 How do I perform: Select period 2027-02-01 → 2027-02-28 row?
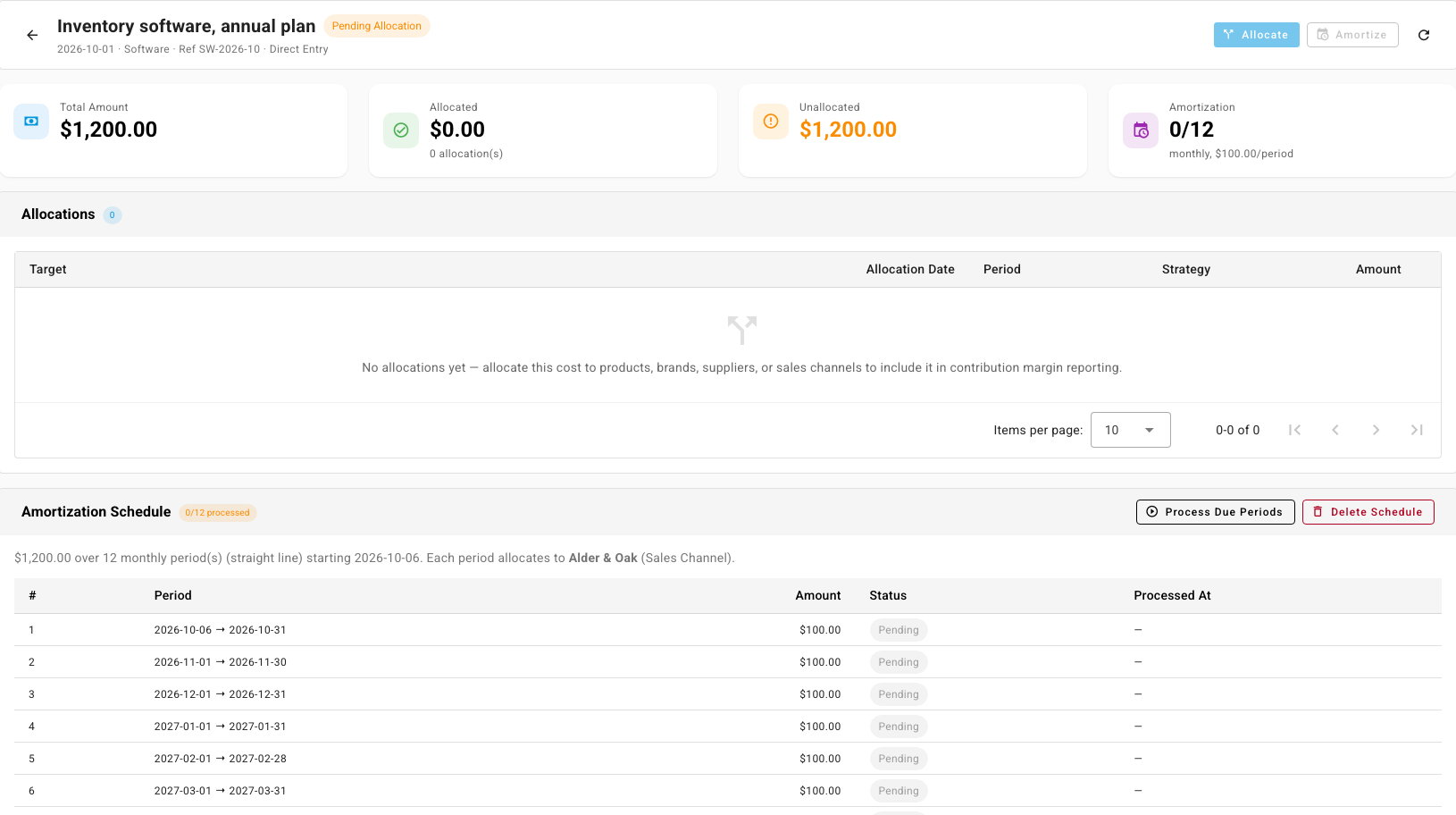pyautogui.click(x=728, y=759)
